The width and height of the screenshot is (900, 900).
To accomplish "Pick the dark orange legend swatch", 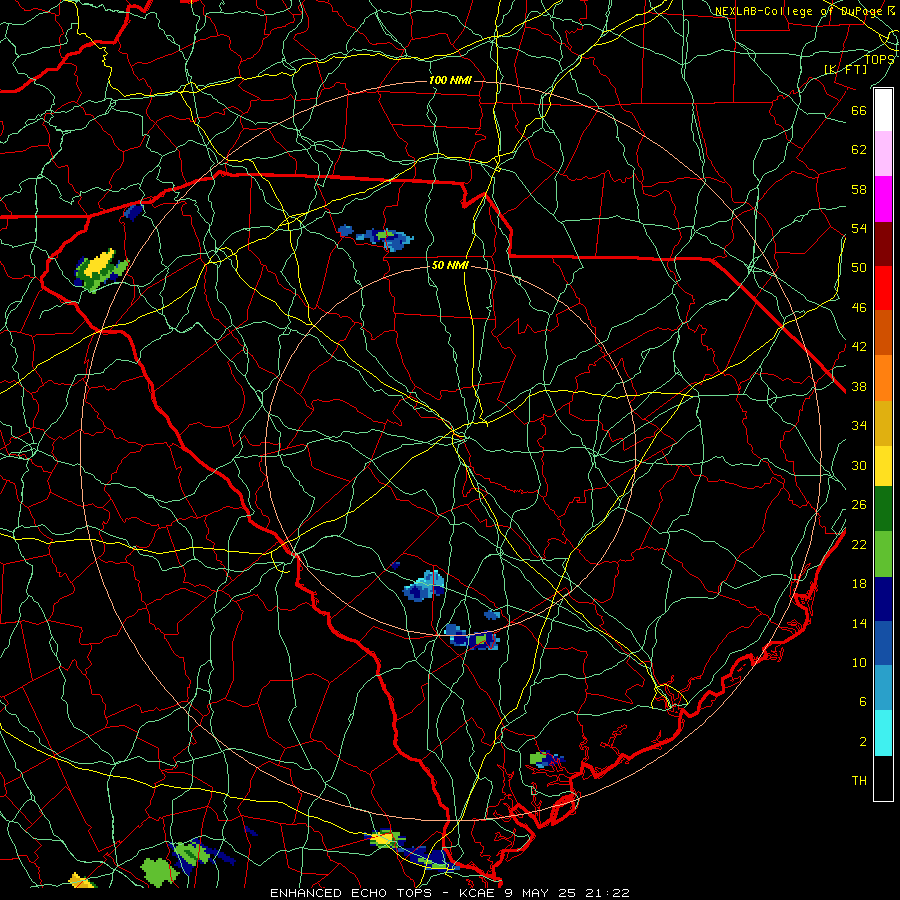I will pos(883,333).
